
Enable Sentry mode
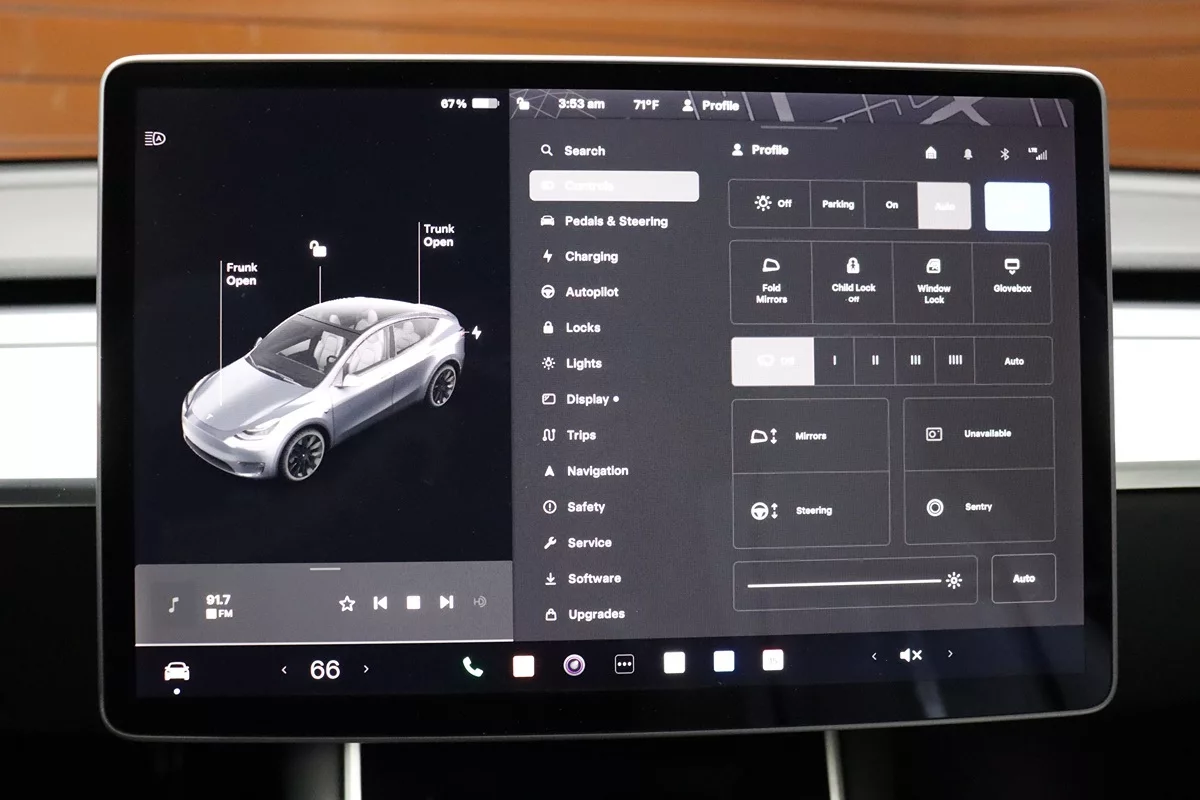coord(979,508)
